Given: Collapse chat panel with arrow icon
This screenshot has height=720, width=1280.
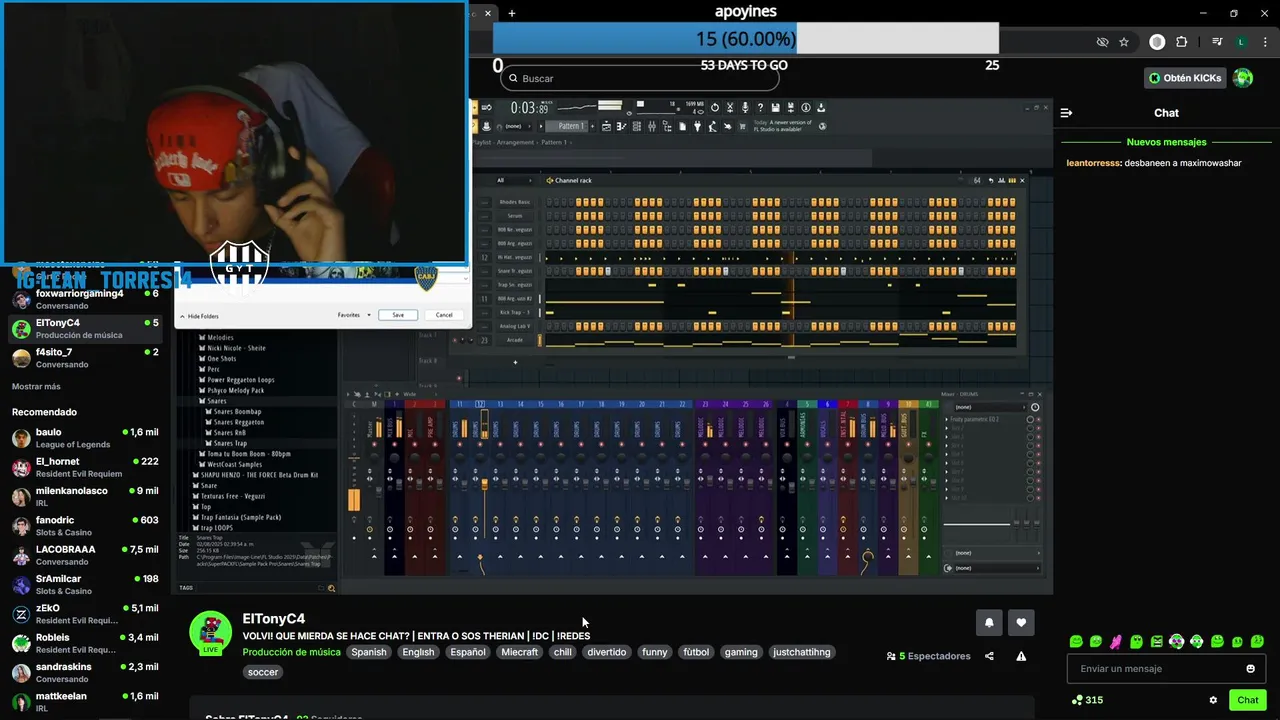Looking at the screenshot, I should 1066,113.
